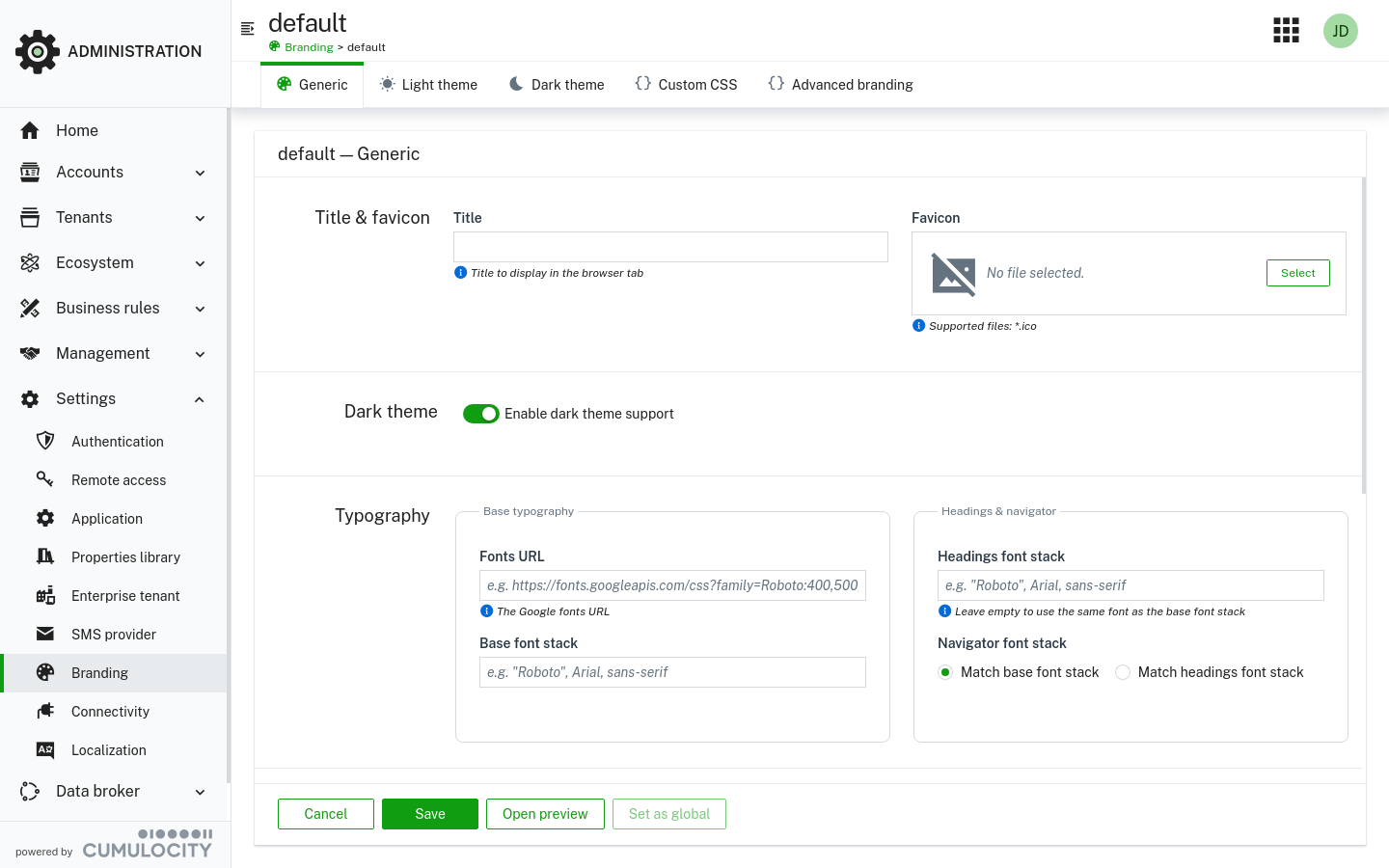Viewport: 1389px width, 868px height.
Task: Select Match headings font stack radio
Action: coord(1123,672)
